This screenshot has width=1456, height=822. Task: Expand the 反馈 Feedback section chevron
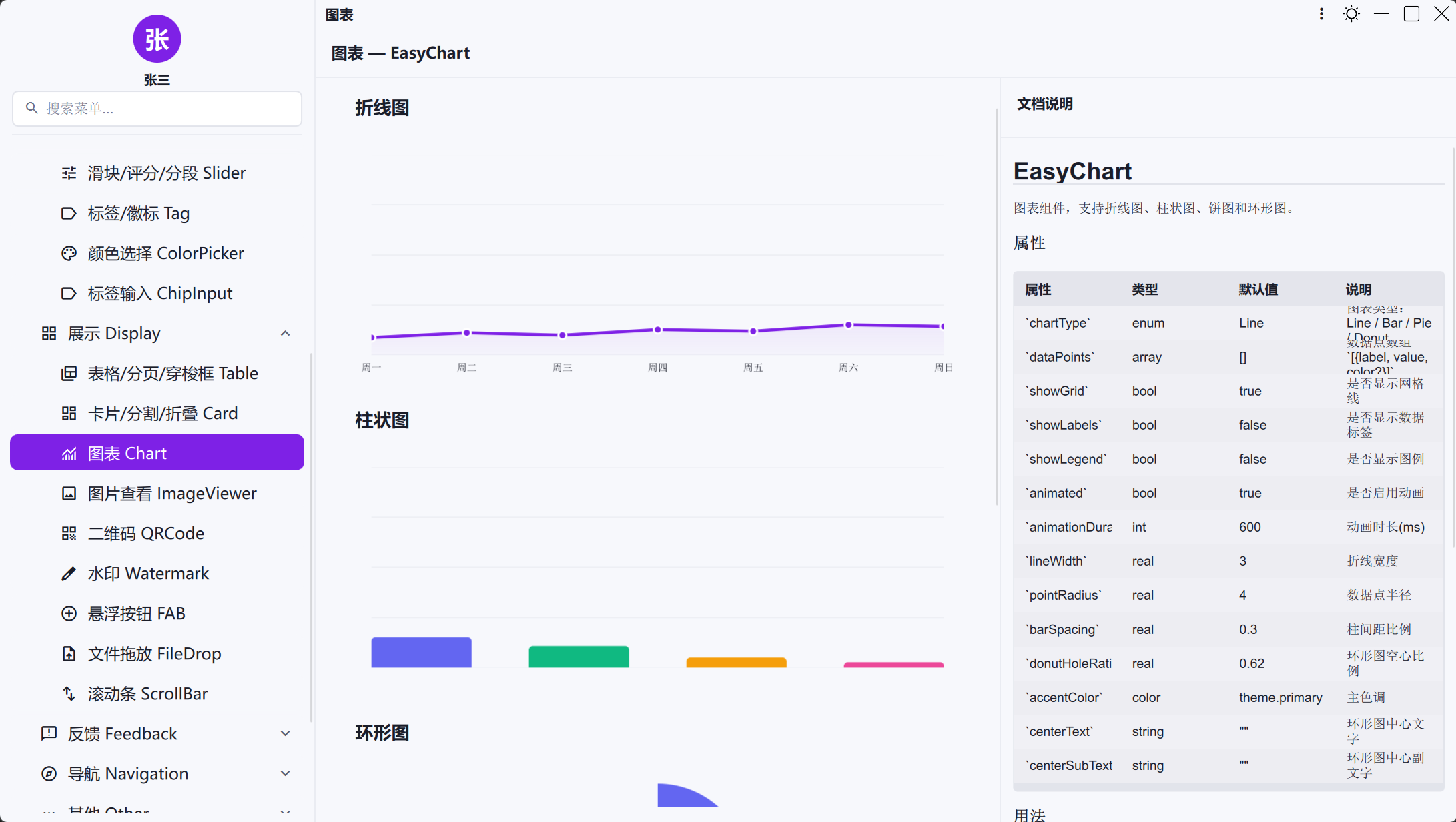pyautogui.click(x=285, y=734)
